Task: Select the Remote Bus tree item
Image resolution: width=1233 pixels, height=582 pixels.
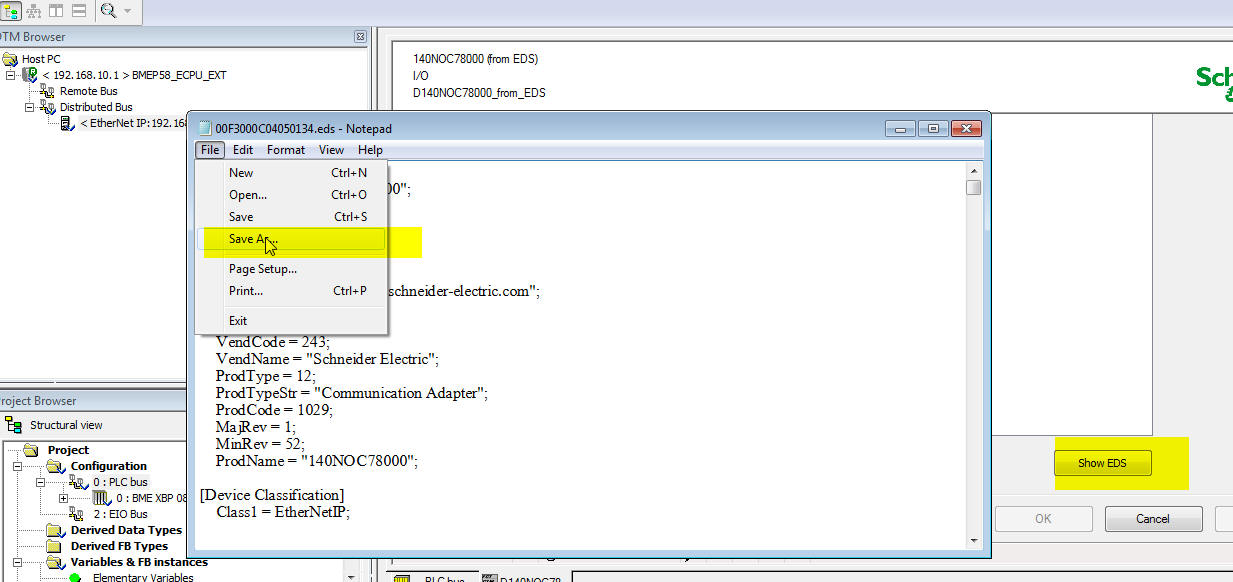Action: click(x=88, y=91)
